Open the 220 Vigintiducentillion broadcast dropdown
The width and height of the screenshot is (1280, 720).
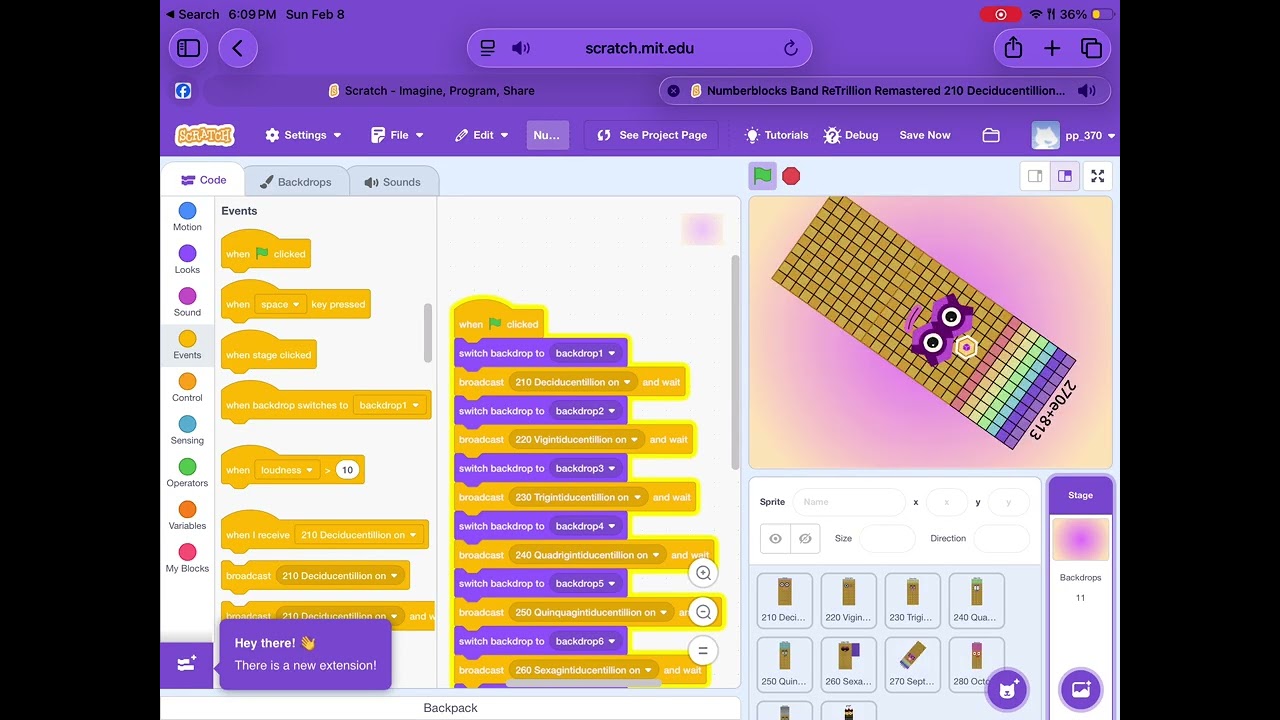point(577,440)
